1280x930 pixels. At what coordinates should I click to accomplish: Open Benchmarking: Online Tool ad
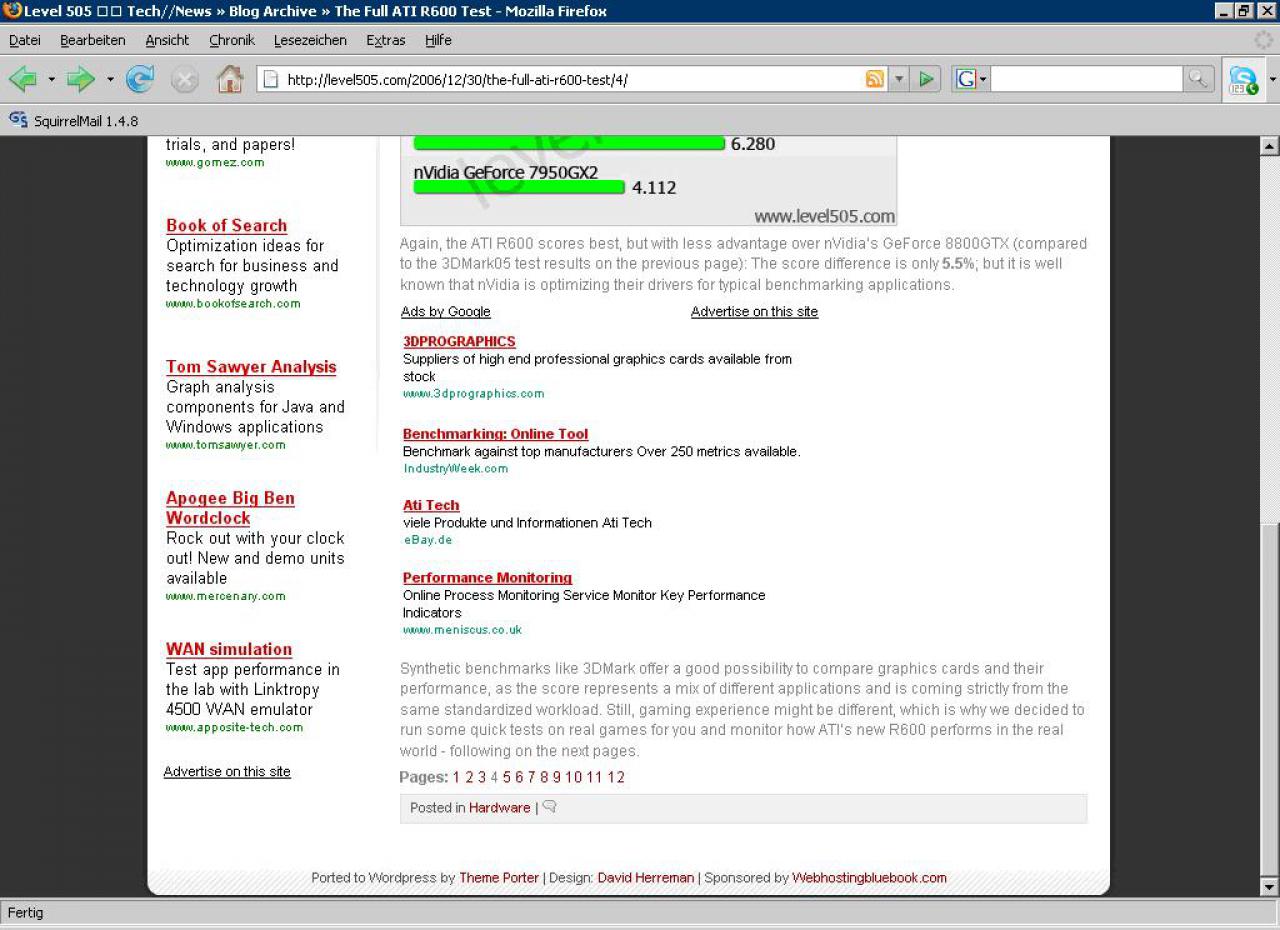point(495,434)
